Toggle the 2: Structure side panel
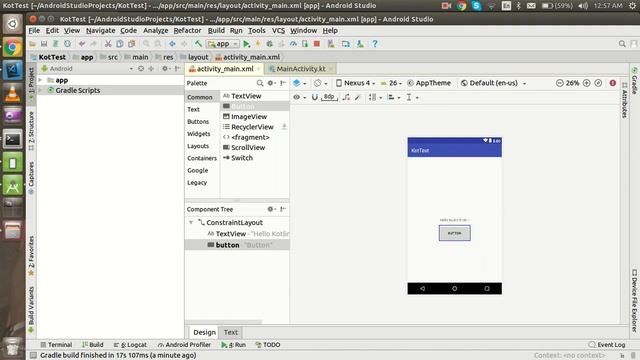Image resolution: width=640 pixels, height=360 pixels. pyautogui.click(x=31, y=131)
